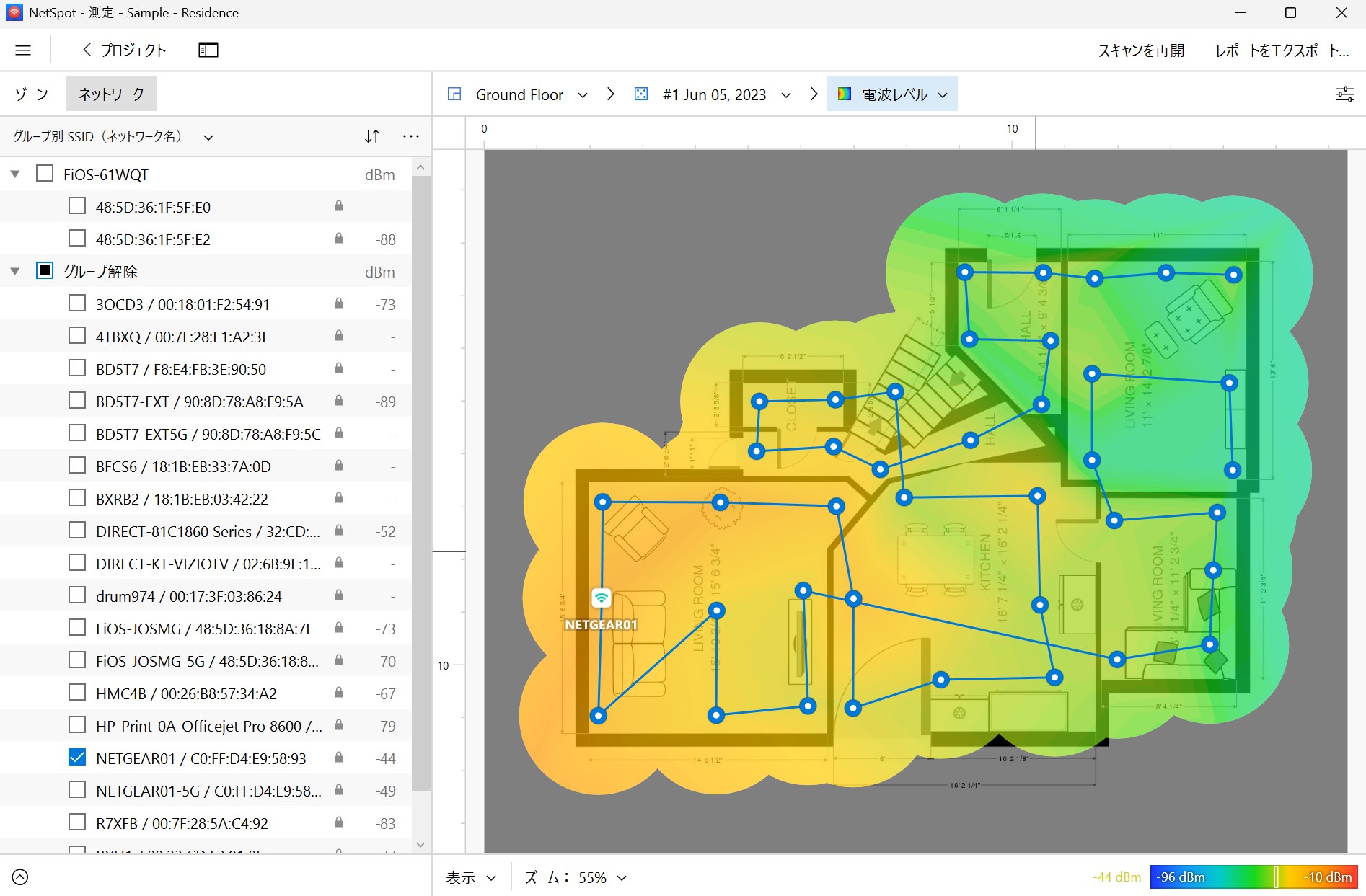Uncheck the NETGEAR01 network checkbox
Screen dimensions: 1366x896
click(x=77, y=758)
